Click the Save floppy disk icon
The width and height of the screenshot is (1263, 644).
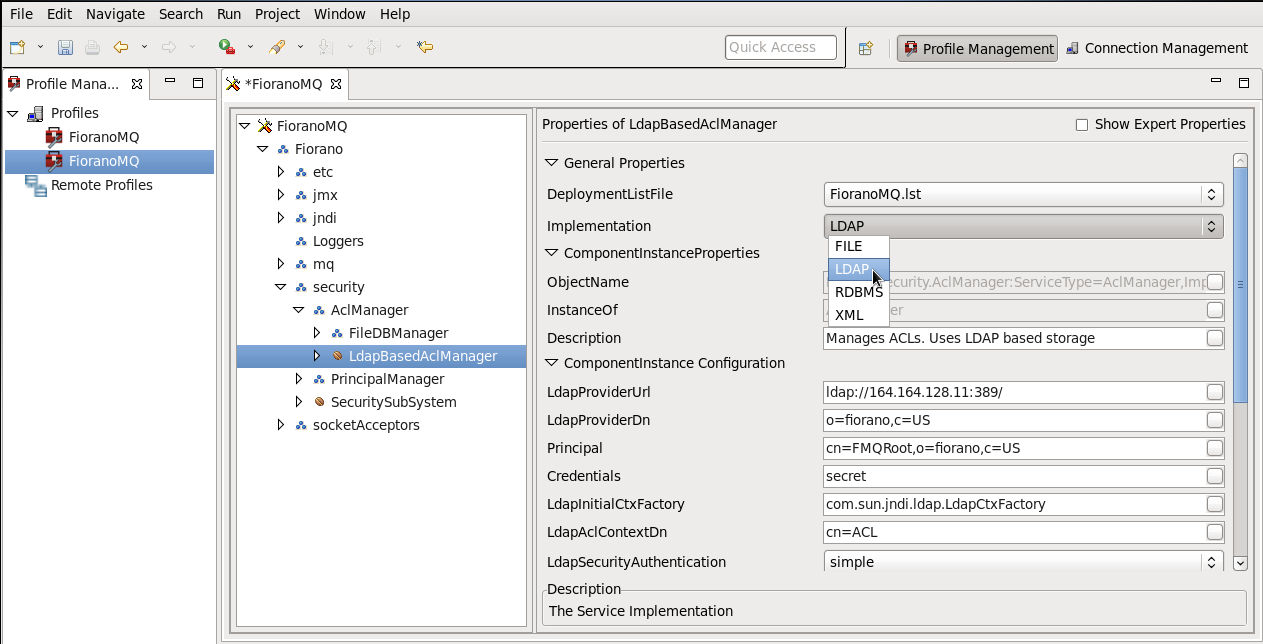tap(65, 47)
